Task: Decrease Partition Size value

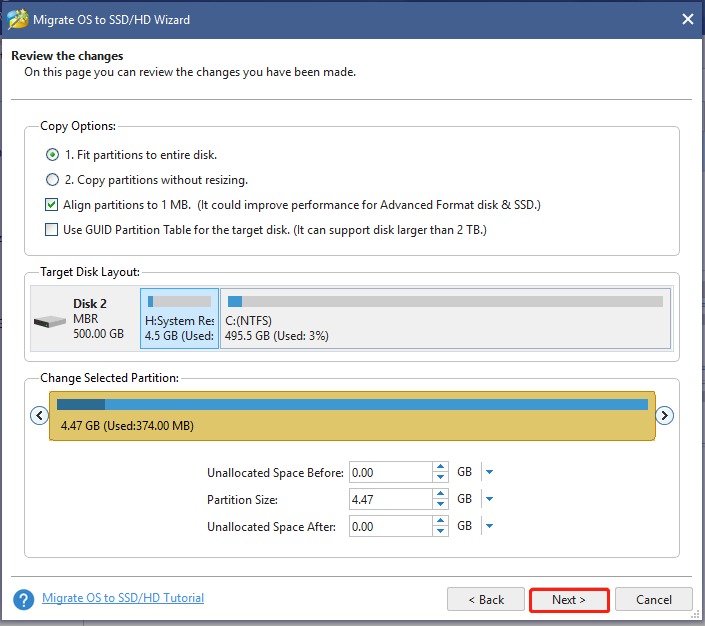Action: point(441,505)
